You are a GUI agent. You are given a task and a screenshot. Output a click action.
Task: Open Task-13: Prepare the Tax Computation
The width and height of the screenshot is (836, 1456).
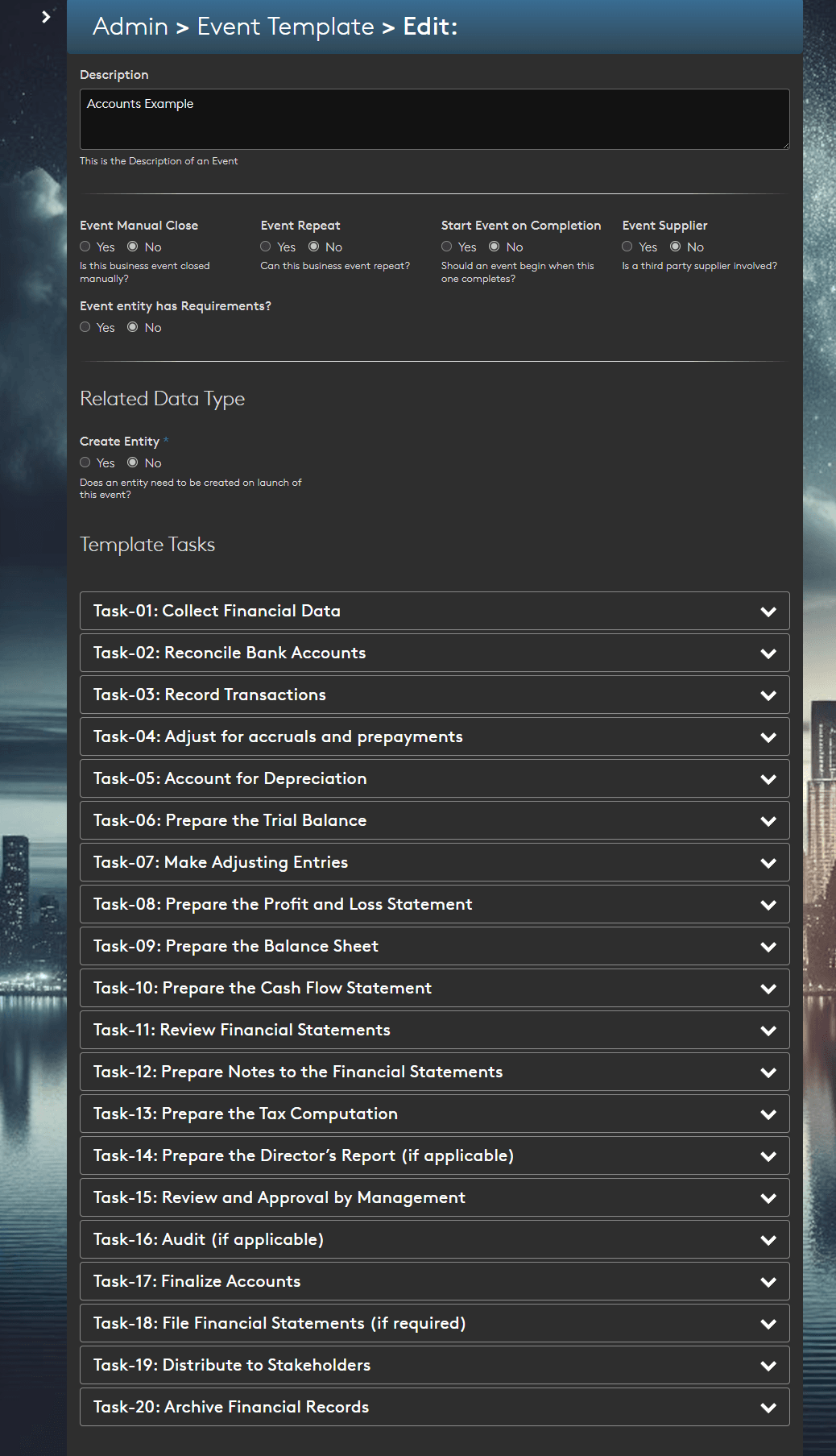coord(434,1114)
